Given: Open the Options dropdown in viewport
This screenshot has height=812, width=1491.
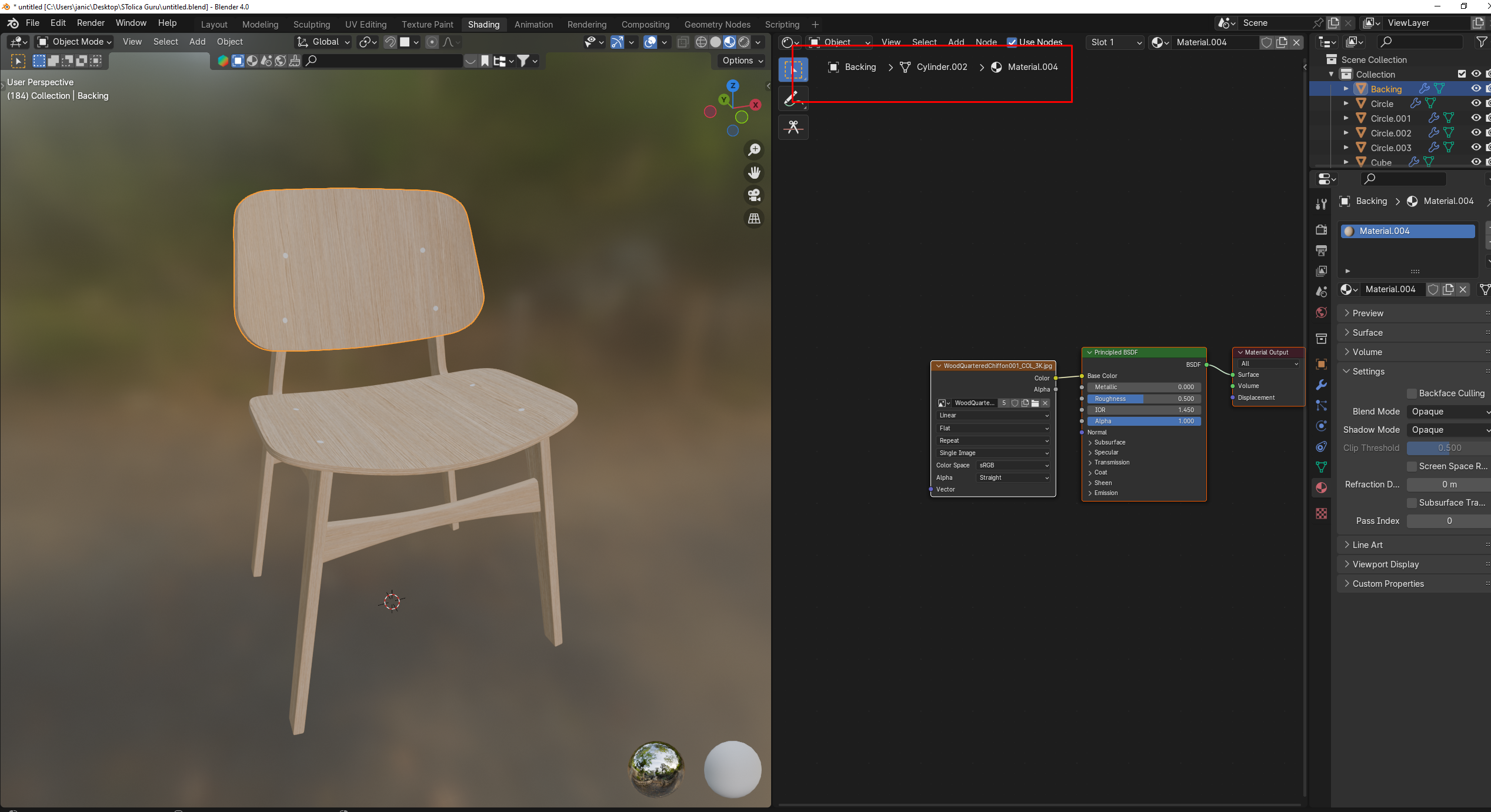Looking at the screenshot, I should 742,61.
